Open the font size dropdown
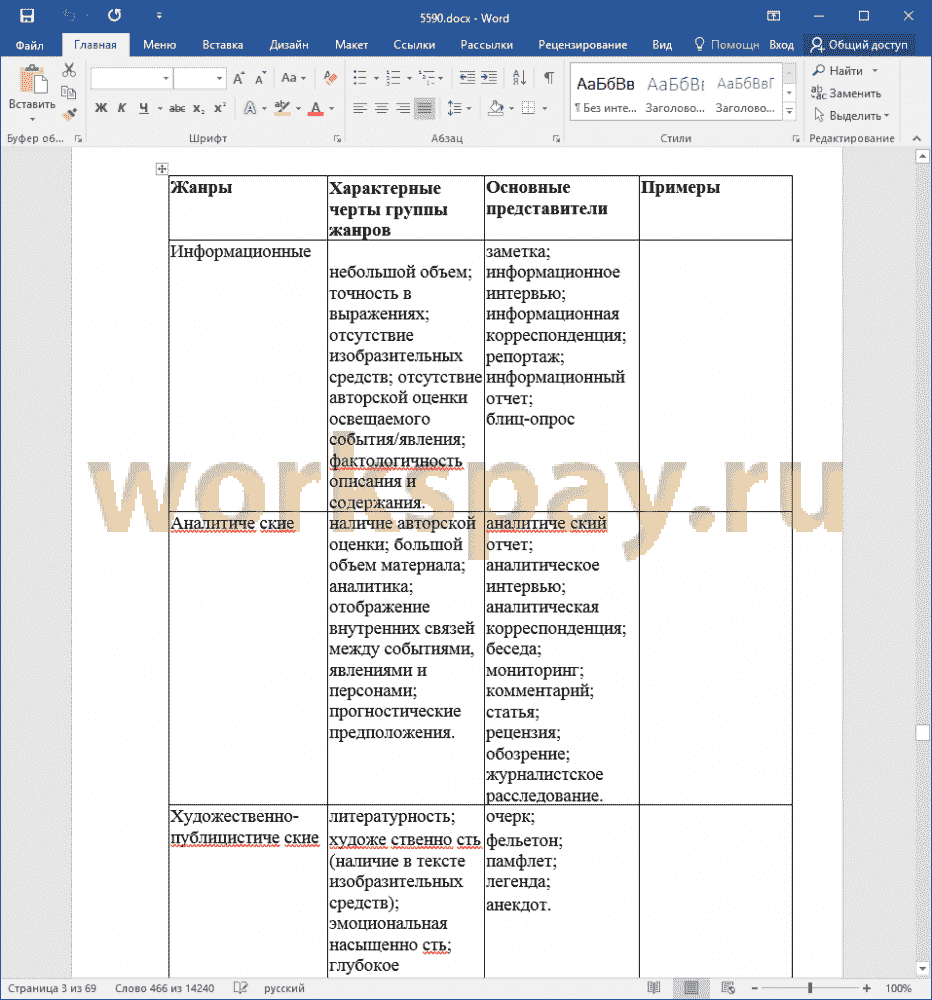This screenshot has width=932, height=1000. click(219, 78)
